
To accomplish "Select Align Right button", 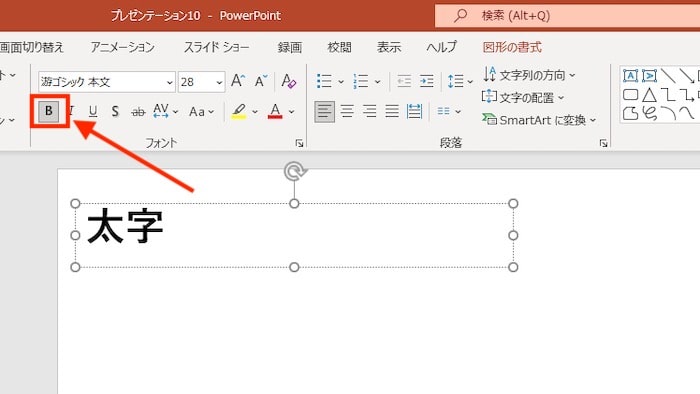I will [370, 111].
